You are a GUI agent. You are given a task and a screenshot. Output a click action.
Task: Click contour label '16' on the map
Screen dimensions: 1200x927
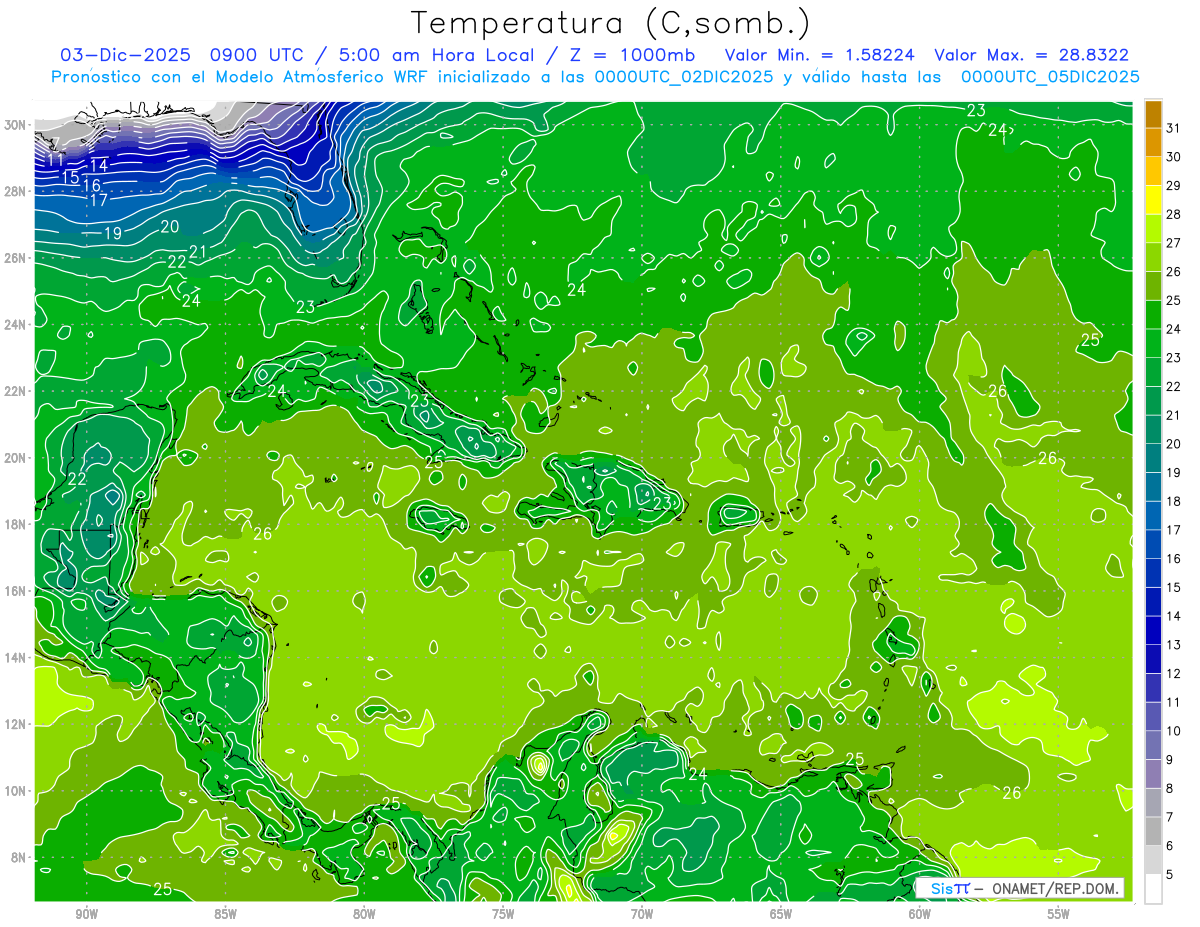pos(91,186)
